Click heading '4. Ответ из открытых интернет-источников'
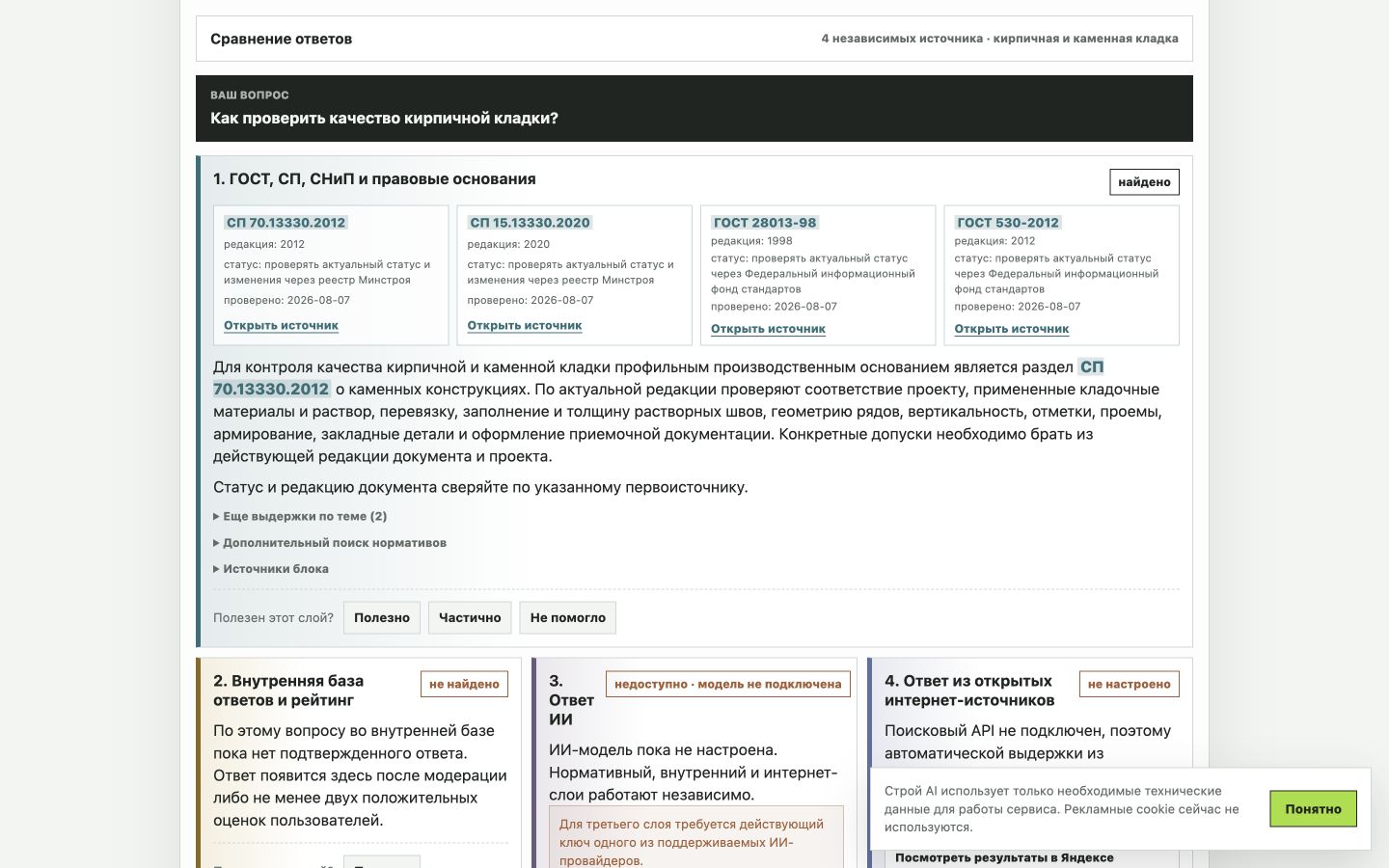Image resolution: width=1389 pixels, height=868 pixels. (x=969, y=691)
